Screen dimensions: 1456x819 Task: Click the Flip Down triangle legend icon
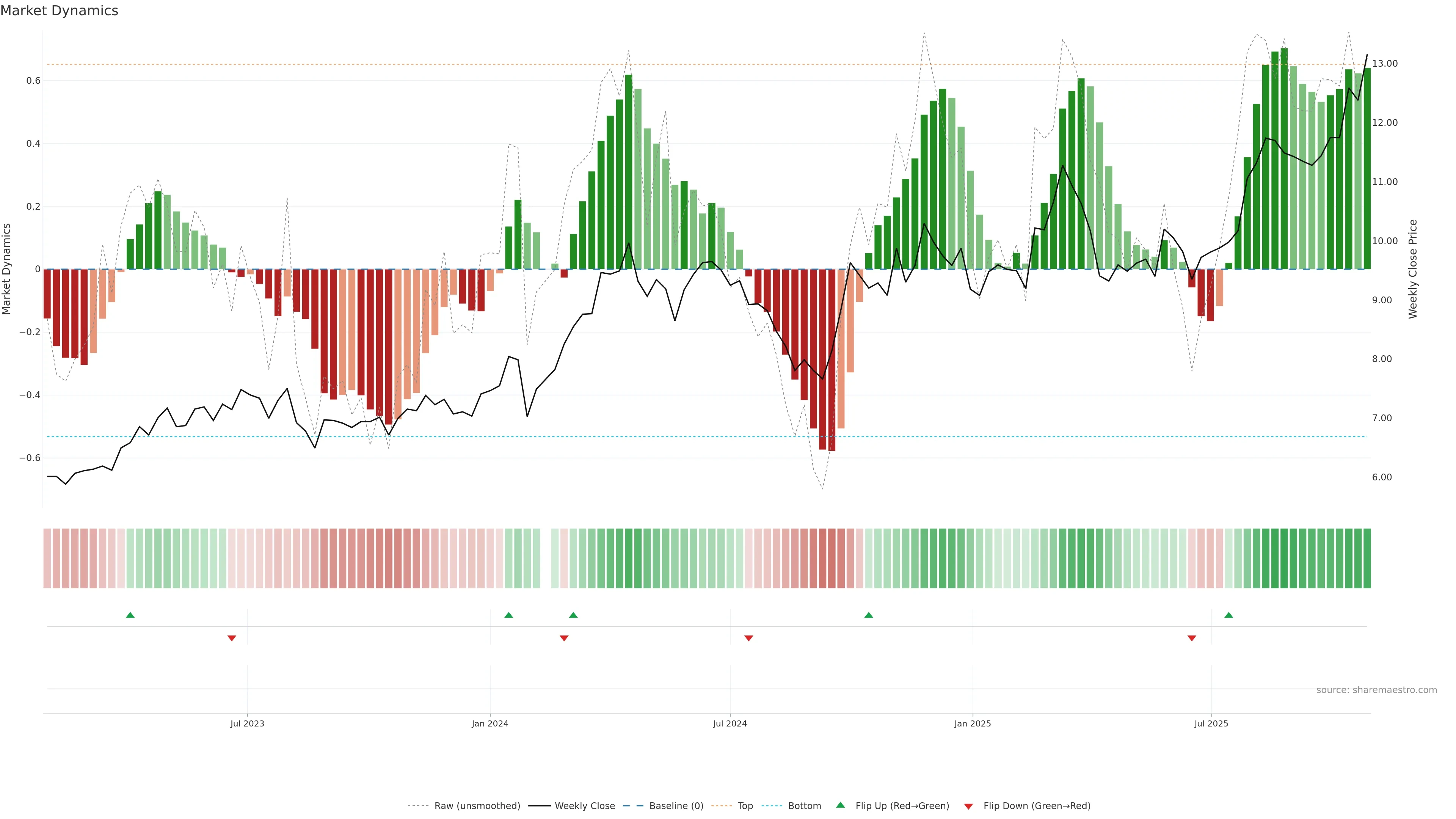968,806
